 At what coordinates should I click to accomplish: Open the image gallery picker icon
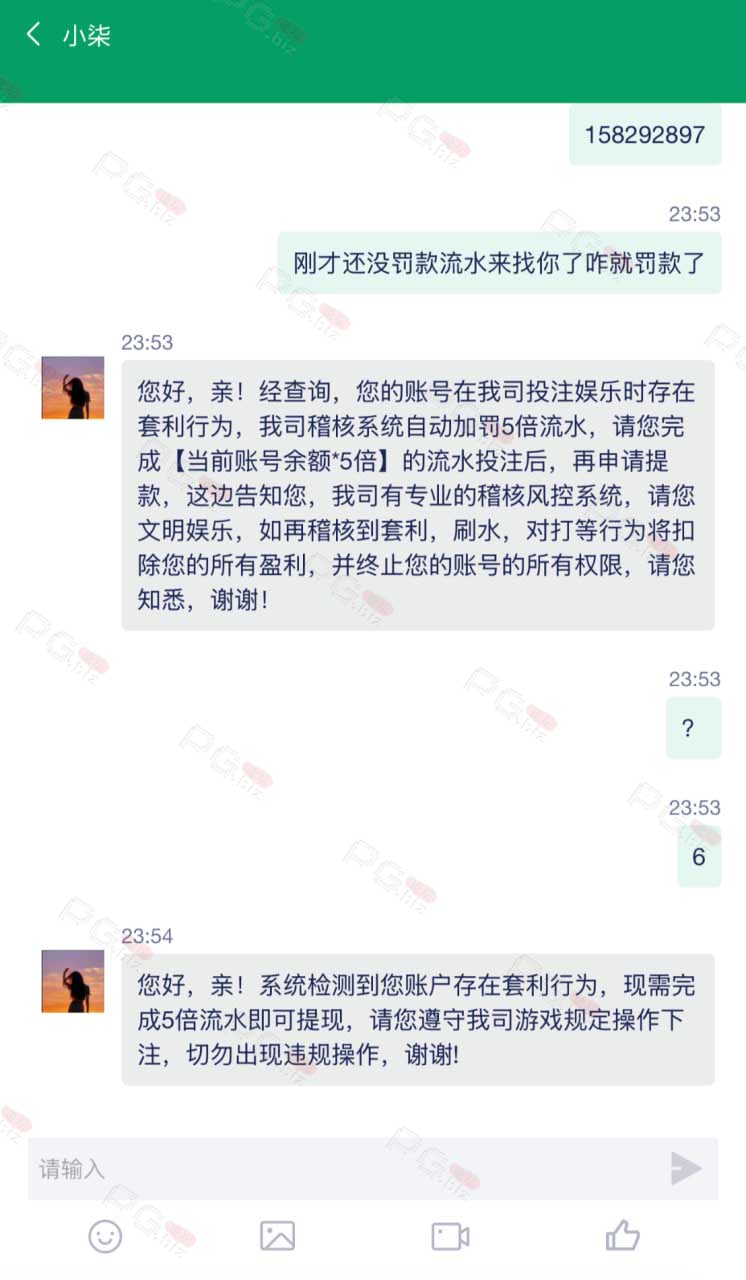coord(277,1236)
